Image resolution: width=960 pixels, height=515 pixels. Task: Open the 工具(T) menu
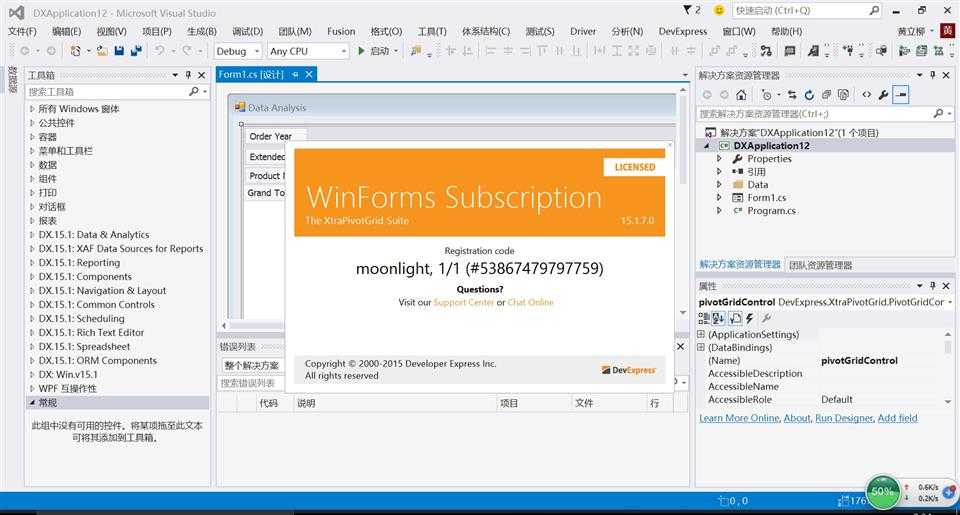[x=432, y=31]
